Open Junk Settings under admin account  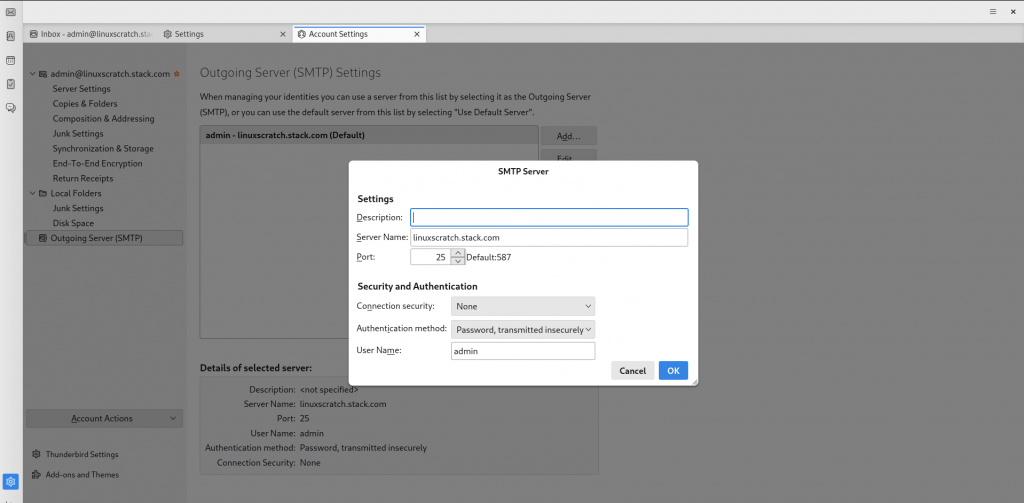78,134
